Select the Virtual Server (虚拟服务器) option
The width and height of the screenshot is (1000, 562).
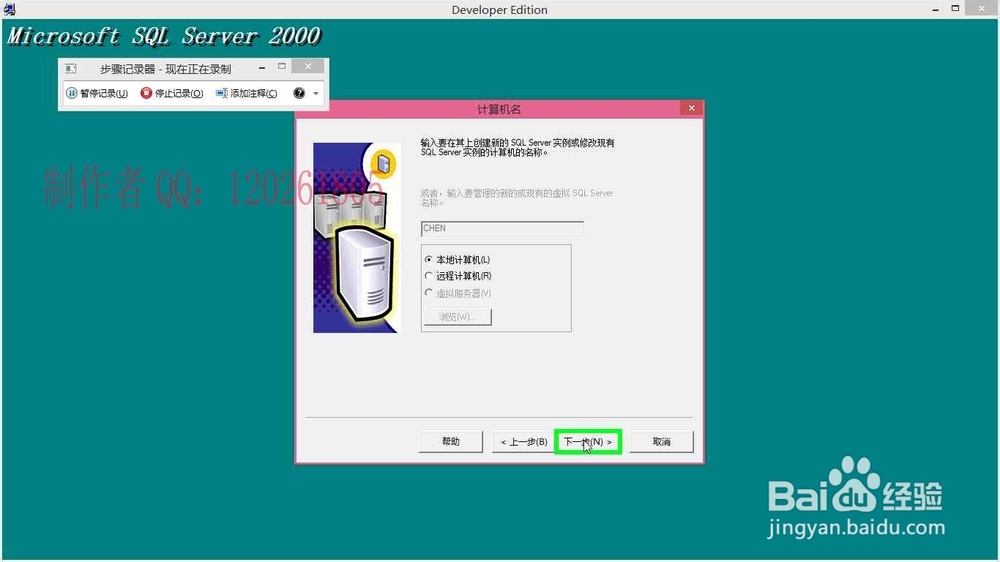pyautogui.click(x=458, y=293)
